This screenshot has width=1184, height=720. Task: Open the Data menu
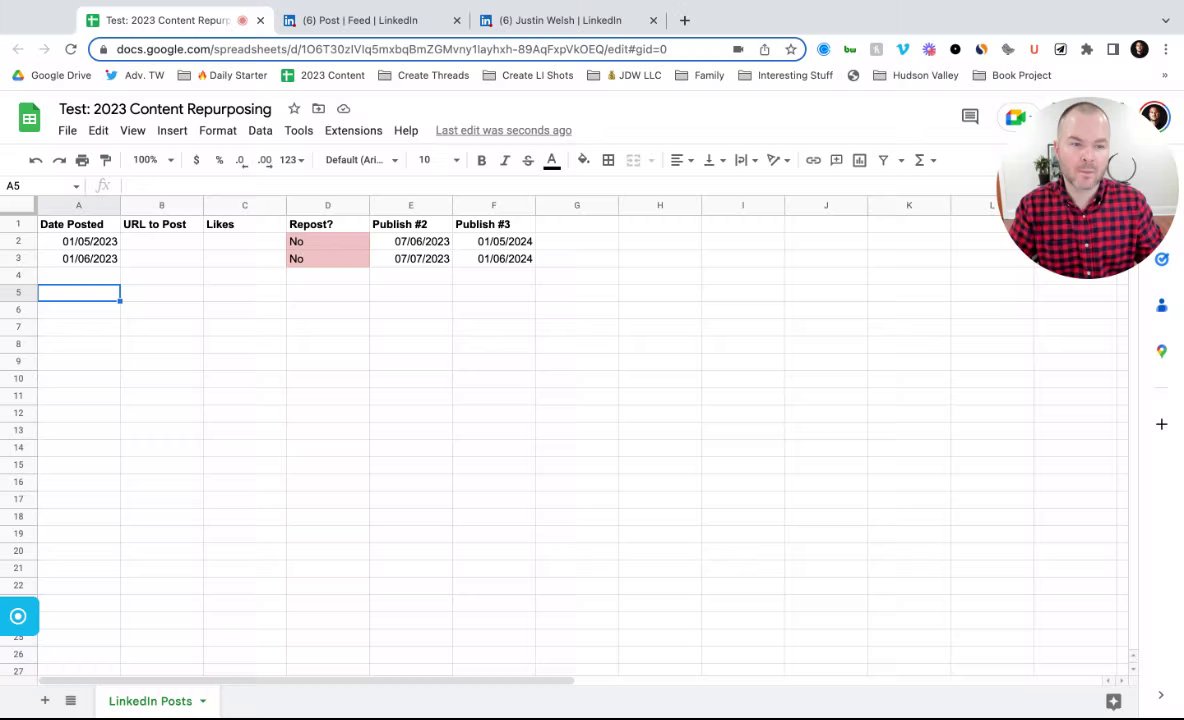(260, 131)
